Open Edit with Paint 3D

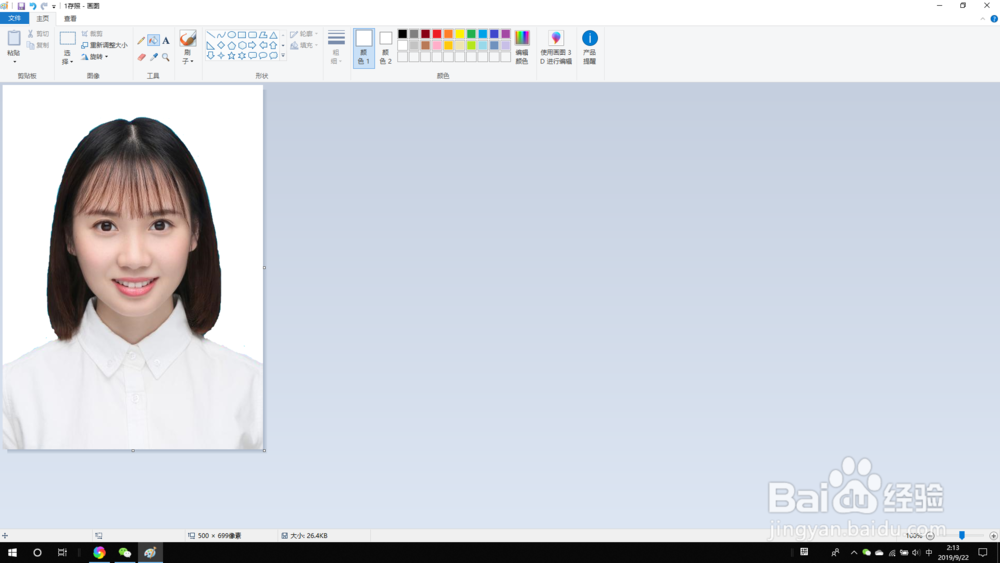[x=555, y=47]
